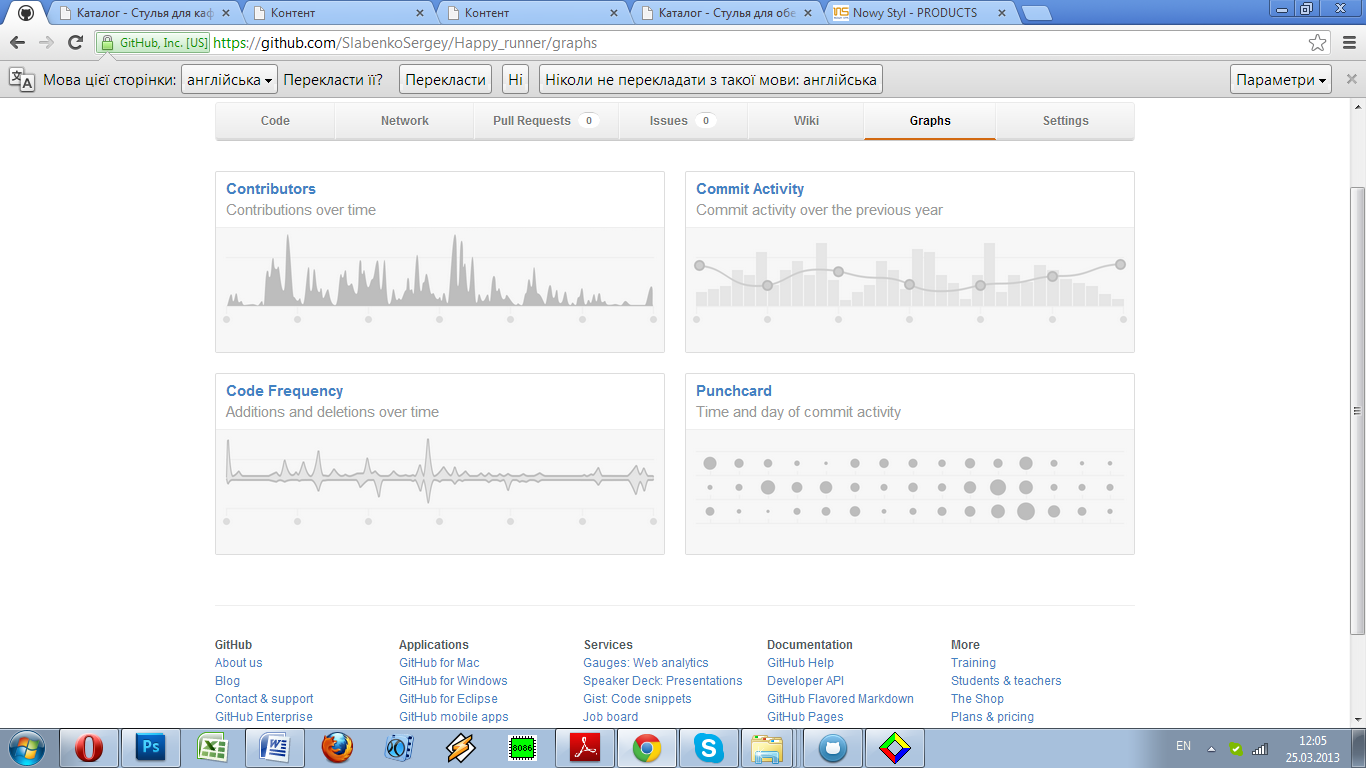
Task: Open Skype from the taskbar
Action: [708, 748]
